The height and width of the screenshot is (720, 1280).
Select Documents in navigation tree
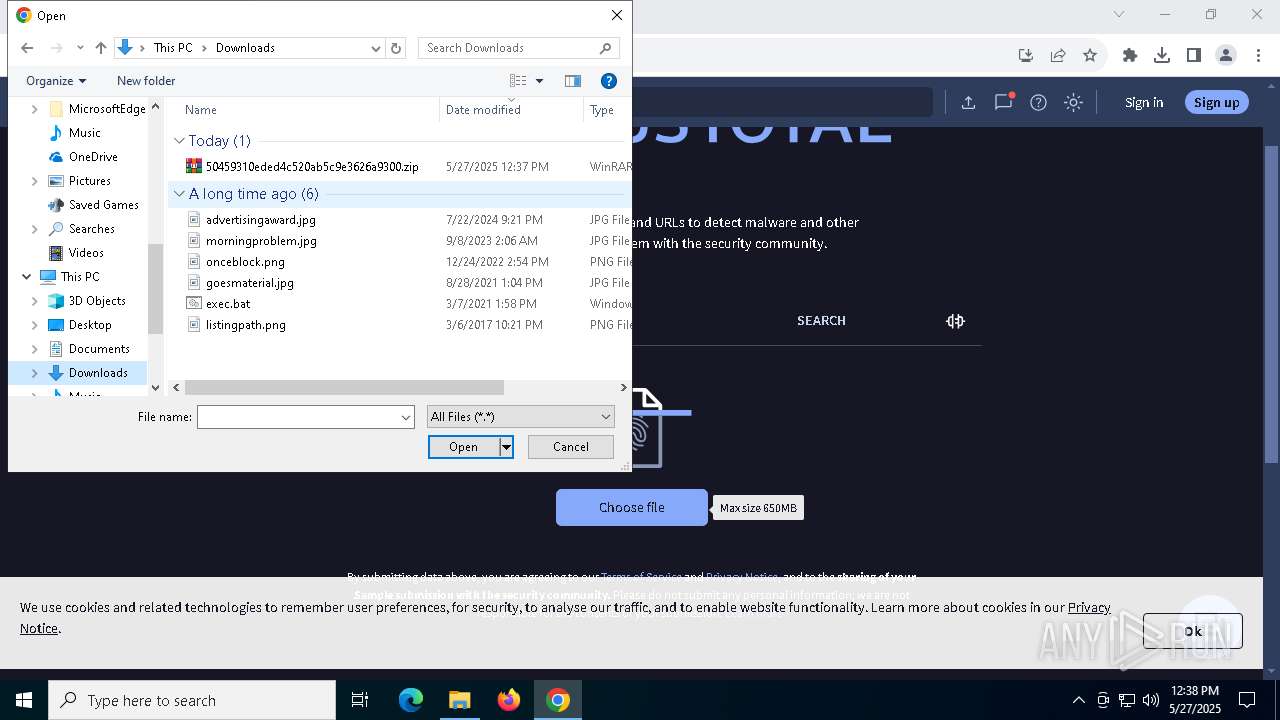pos(99,349)
